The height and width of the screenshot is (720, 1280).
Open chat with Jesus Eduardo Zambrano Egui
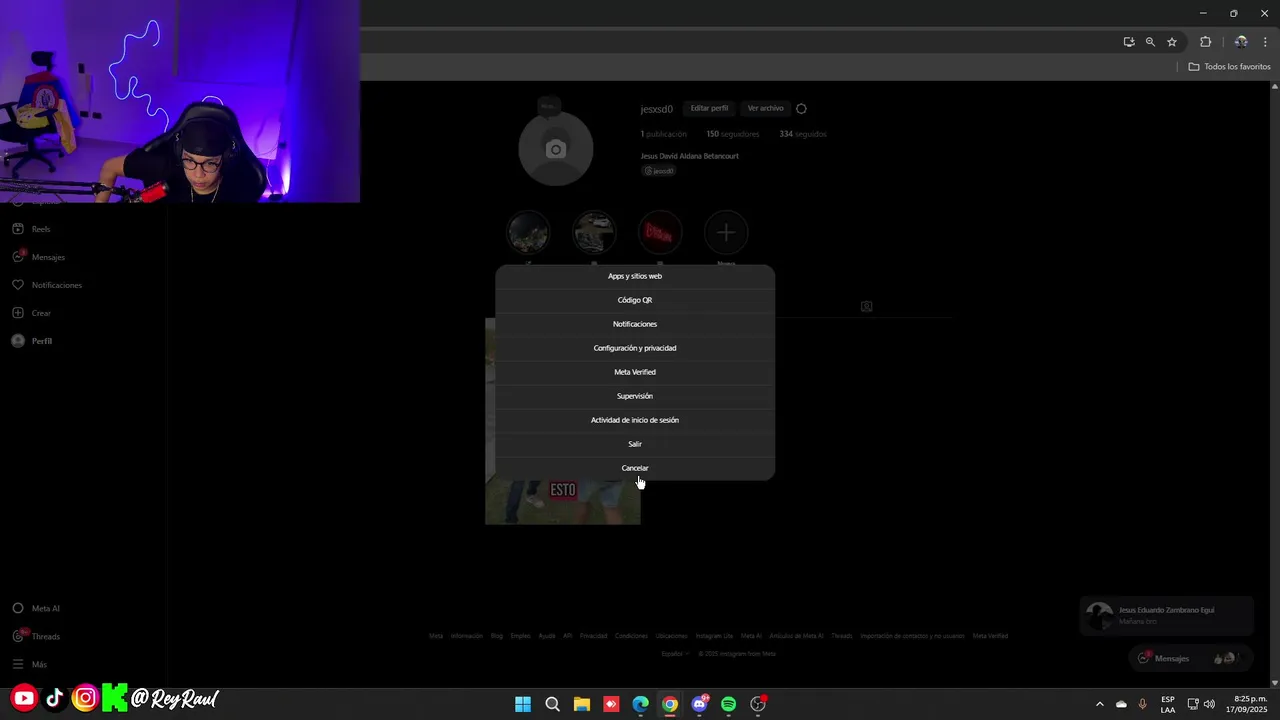[1166, 615]
